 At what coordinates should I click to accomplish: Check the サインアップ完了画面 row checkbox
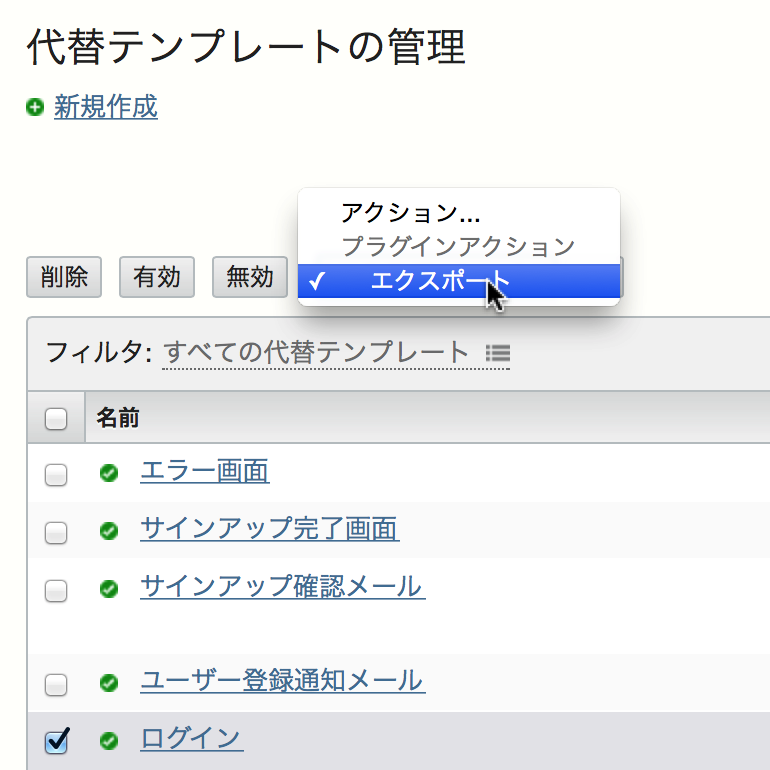(x=57, y=533)
